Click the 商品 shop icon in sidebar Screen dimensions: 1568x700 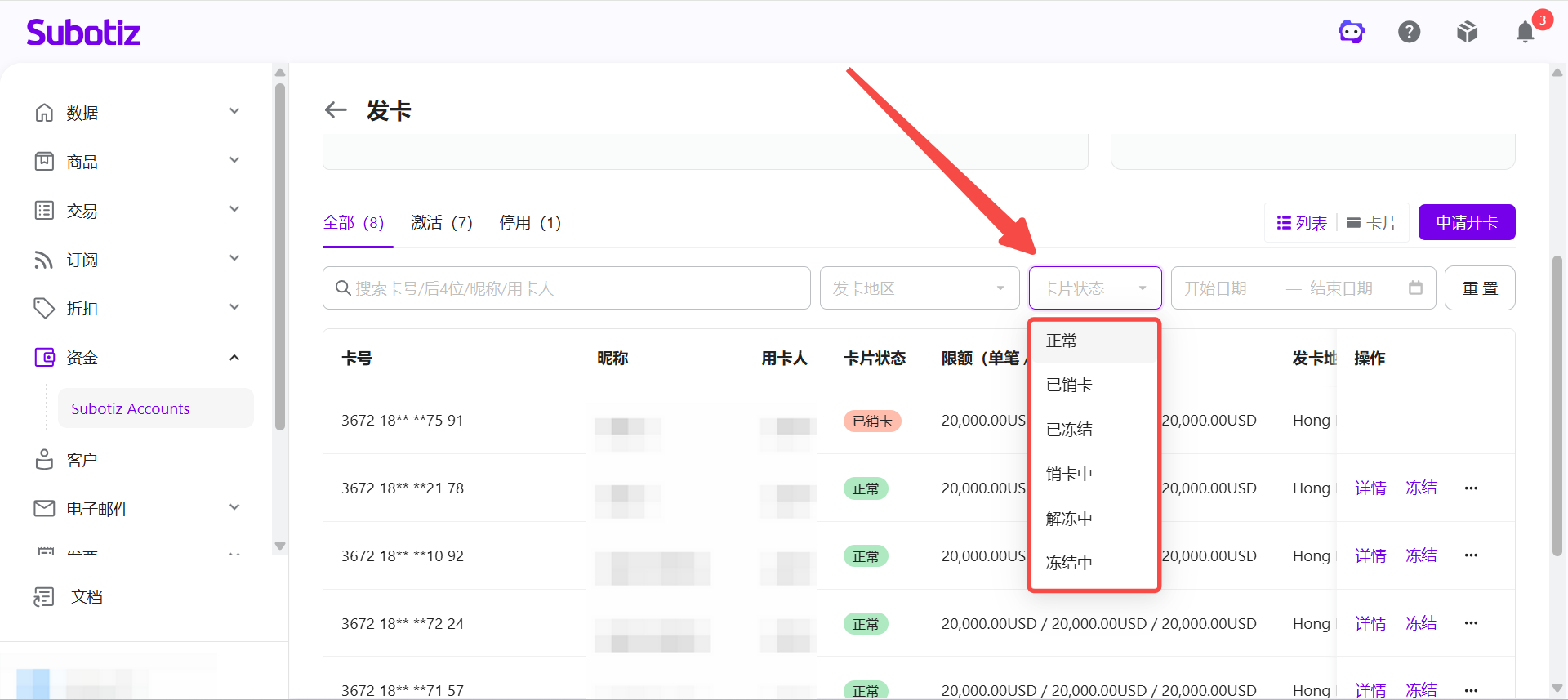[x=44, y=161]
